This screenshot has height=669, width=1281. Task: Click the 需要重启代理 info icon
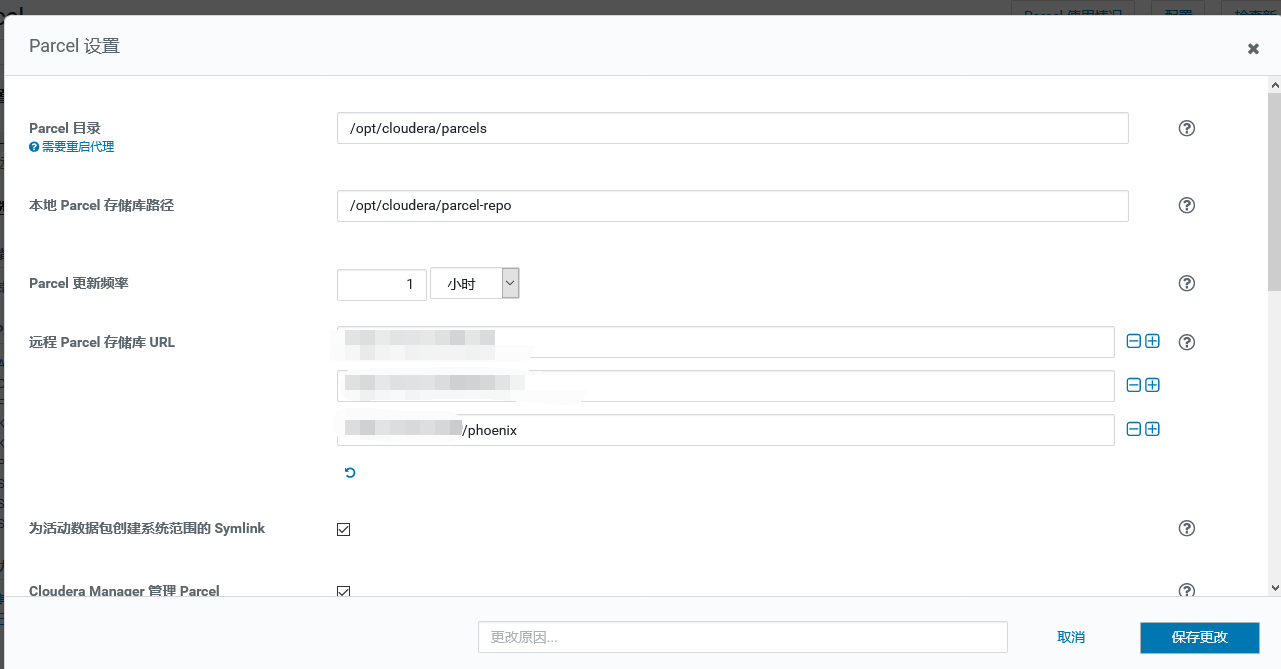click(34, 147)
